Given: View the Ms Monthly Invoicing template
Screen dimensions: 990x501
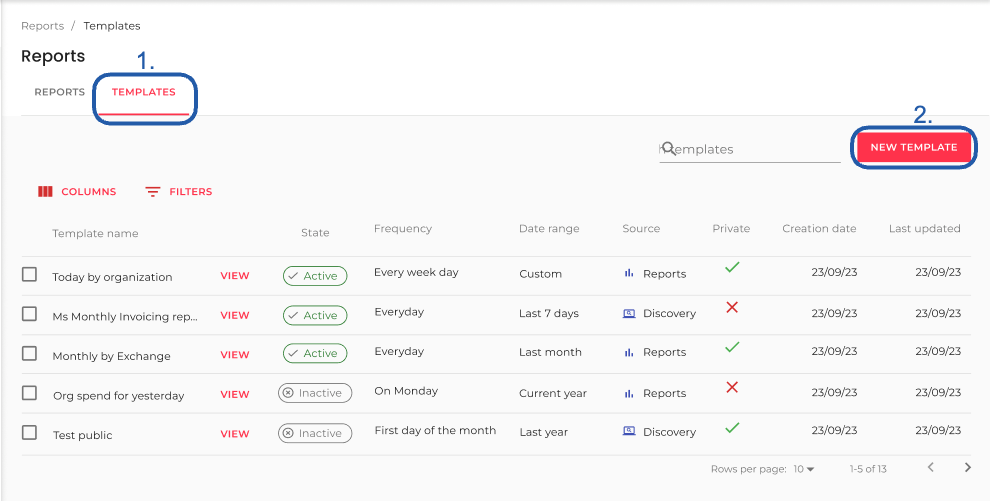Looking at the screenshot, I should pyautogui.click(x=235, y=316).
